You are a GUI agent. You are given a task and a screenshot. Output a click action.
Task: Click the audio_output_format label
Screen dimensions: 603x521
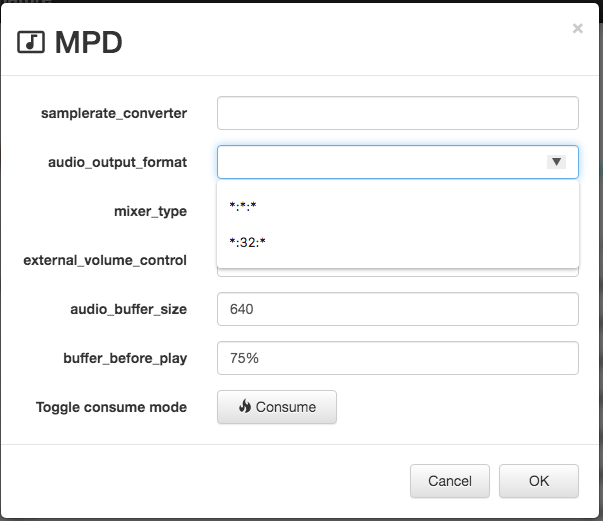(117, 162)
